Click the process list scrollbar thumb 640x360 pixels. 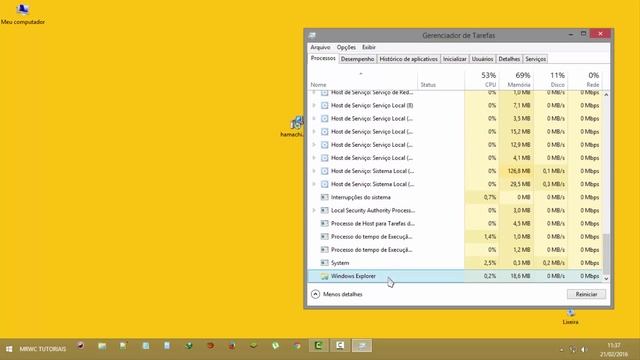[x=606, y=253]
